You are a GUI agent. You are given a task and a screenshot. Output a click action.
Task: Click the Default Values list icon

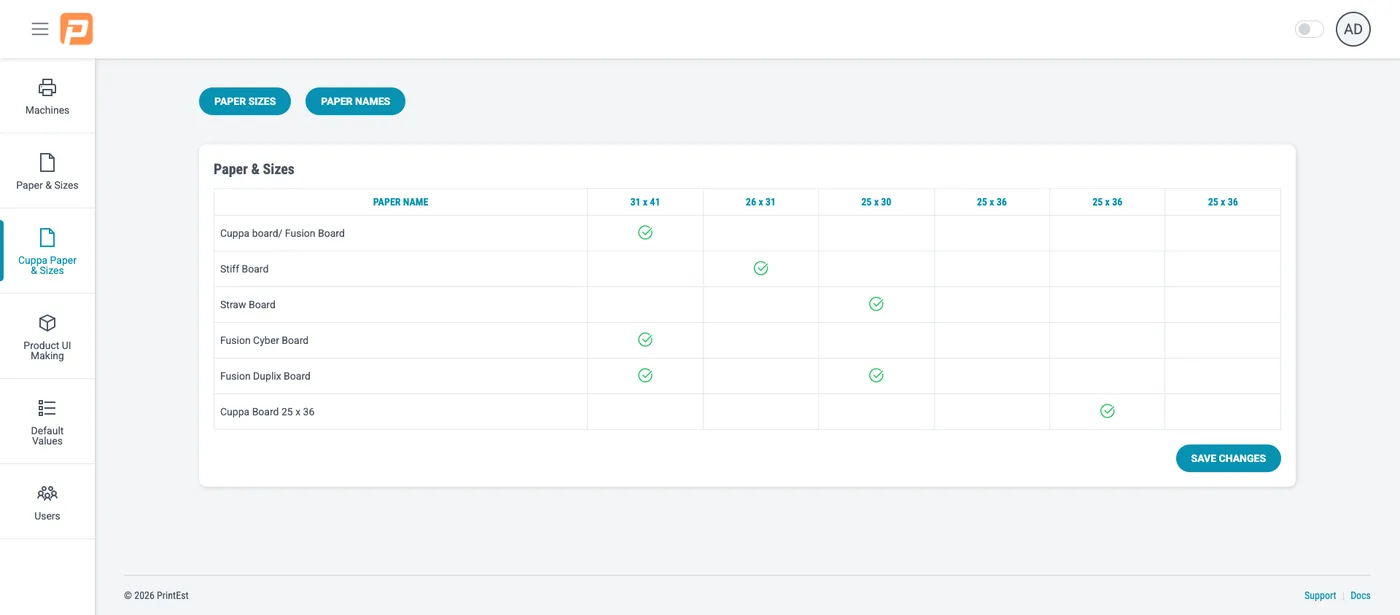[47, 408]
